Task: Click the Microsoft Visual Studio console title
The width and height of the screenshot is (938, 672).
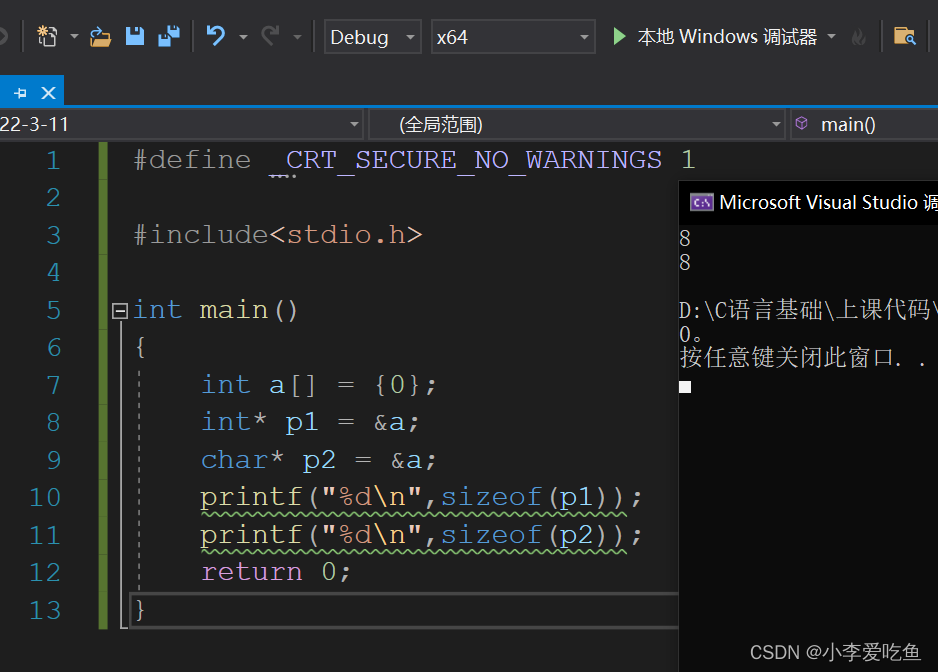Action: [828, 202]
